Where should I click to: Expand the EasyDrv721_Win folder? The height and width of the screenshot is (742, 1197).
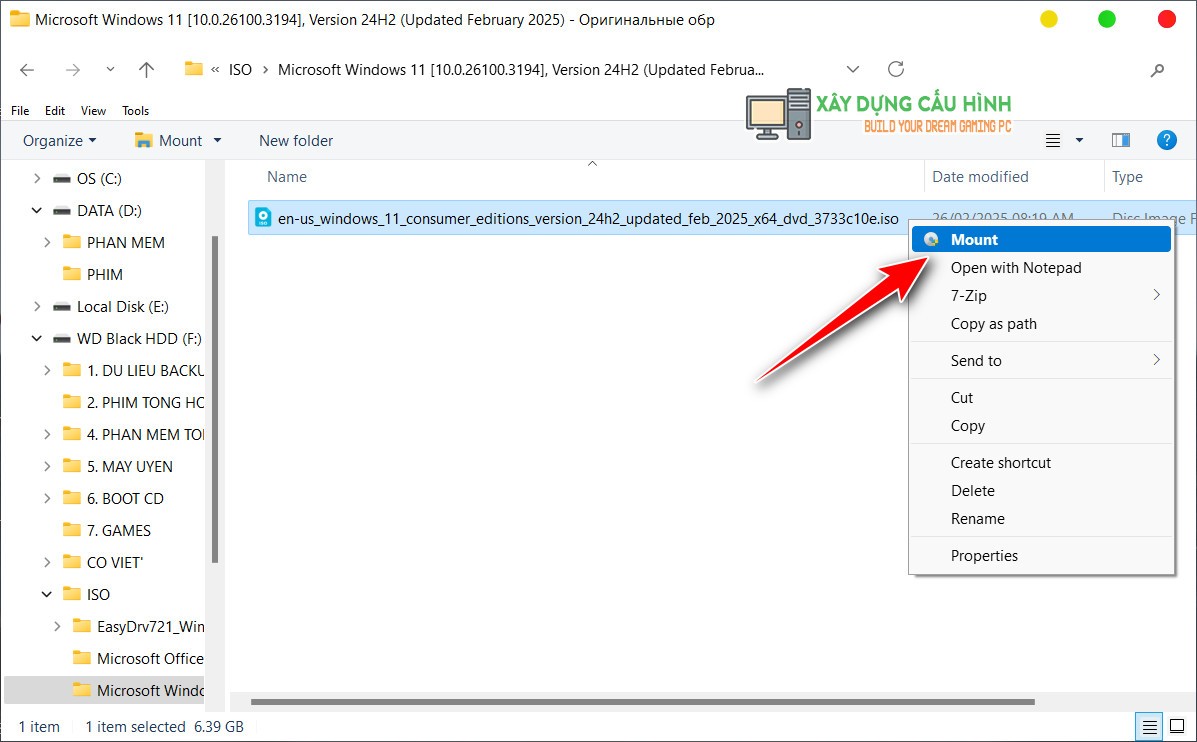(57, 627)
